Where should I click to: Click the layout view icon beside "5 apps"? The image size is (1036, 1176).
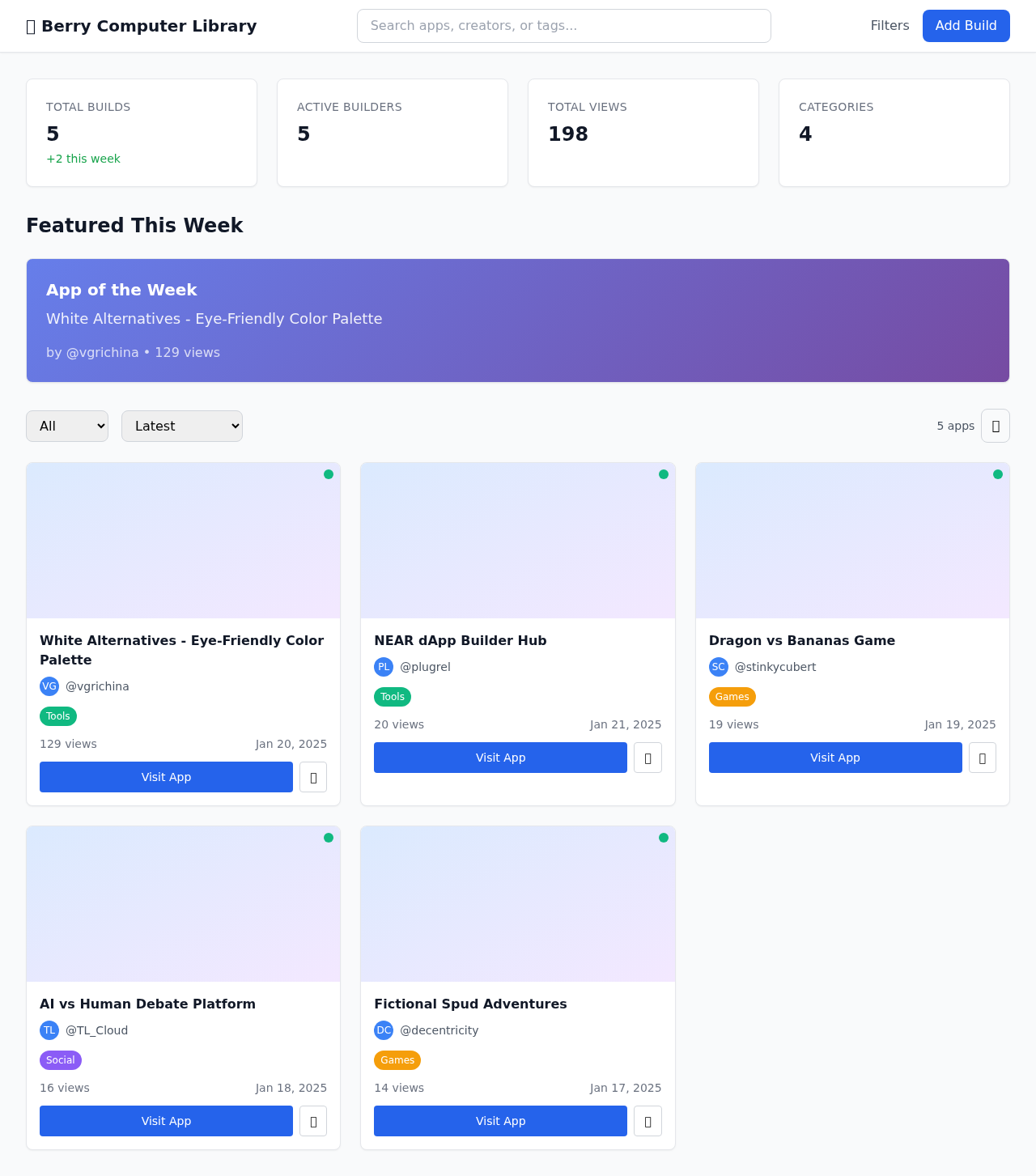(995, 426)
